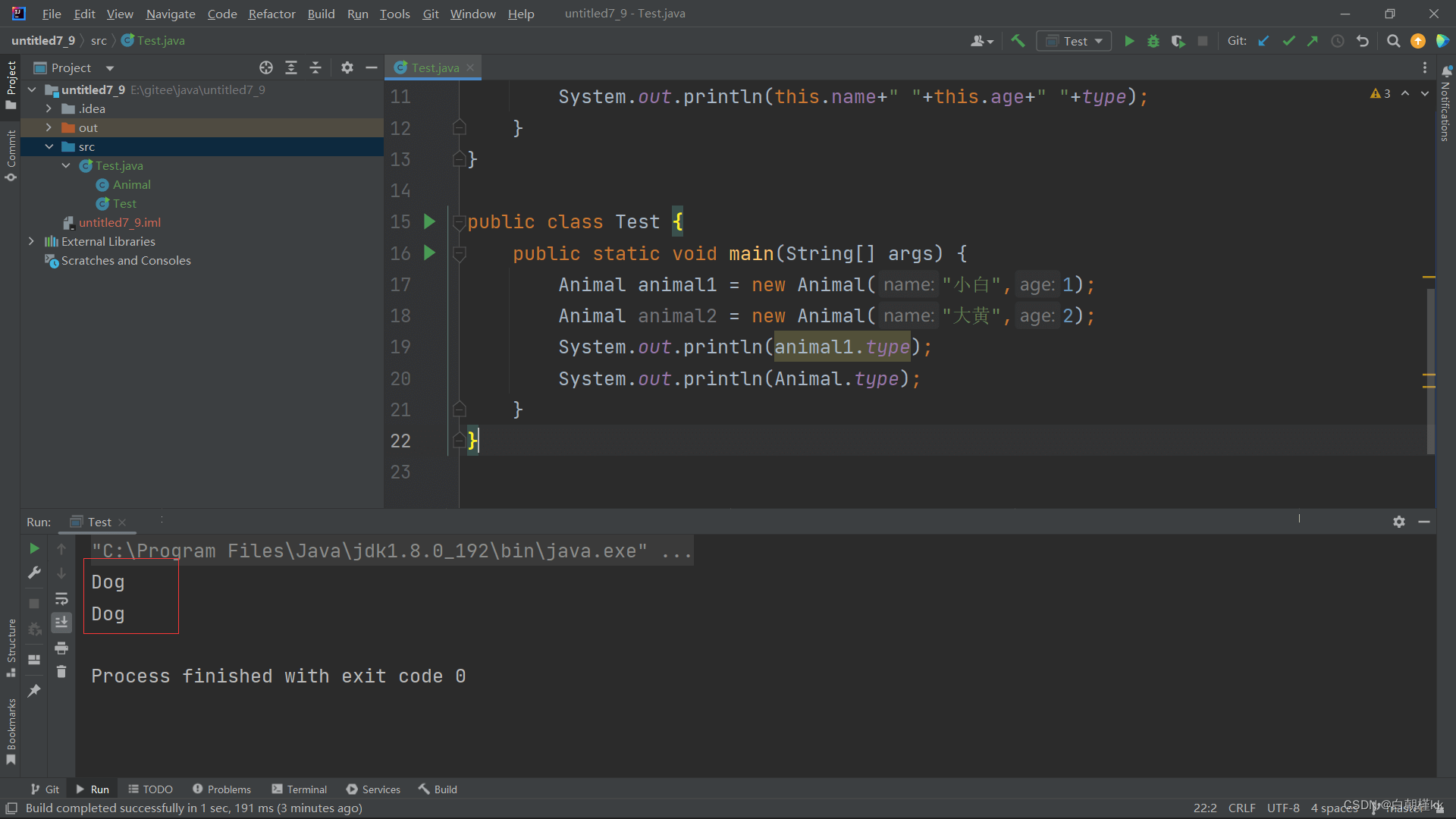
Task: Switch to the Terminal tool tab
Action: pos(300,789)
